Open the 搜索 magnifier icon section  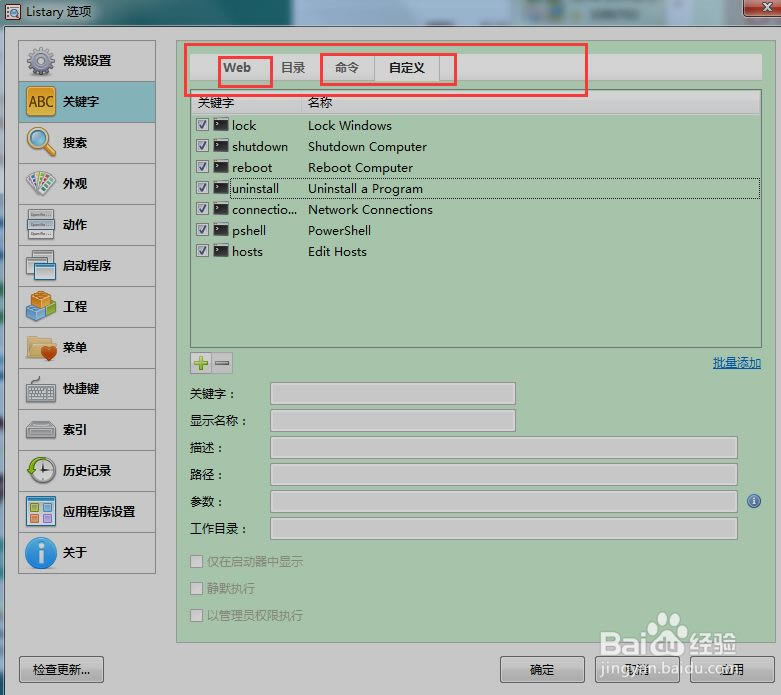pyautogui.click(x=41, y=142)
